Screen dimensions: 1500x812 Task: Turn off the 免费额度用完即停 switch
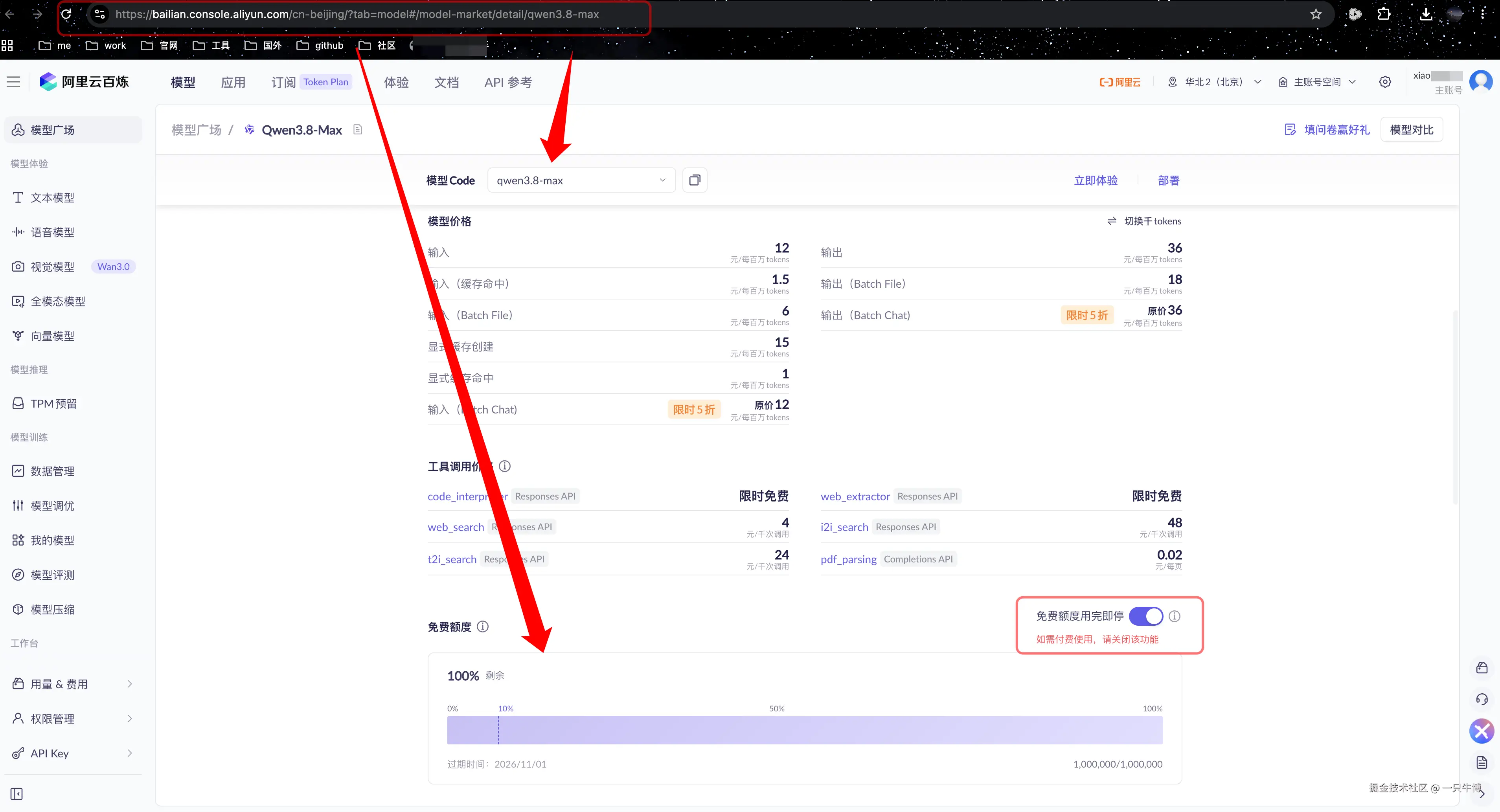click(x=1145, y=616)
